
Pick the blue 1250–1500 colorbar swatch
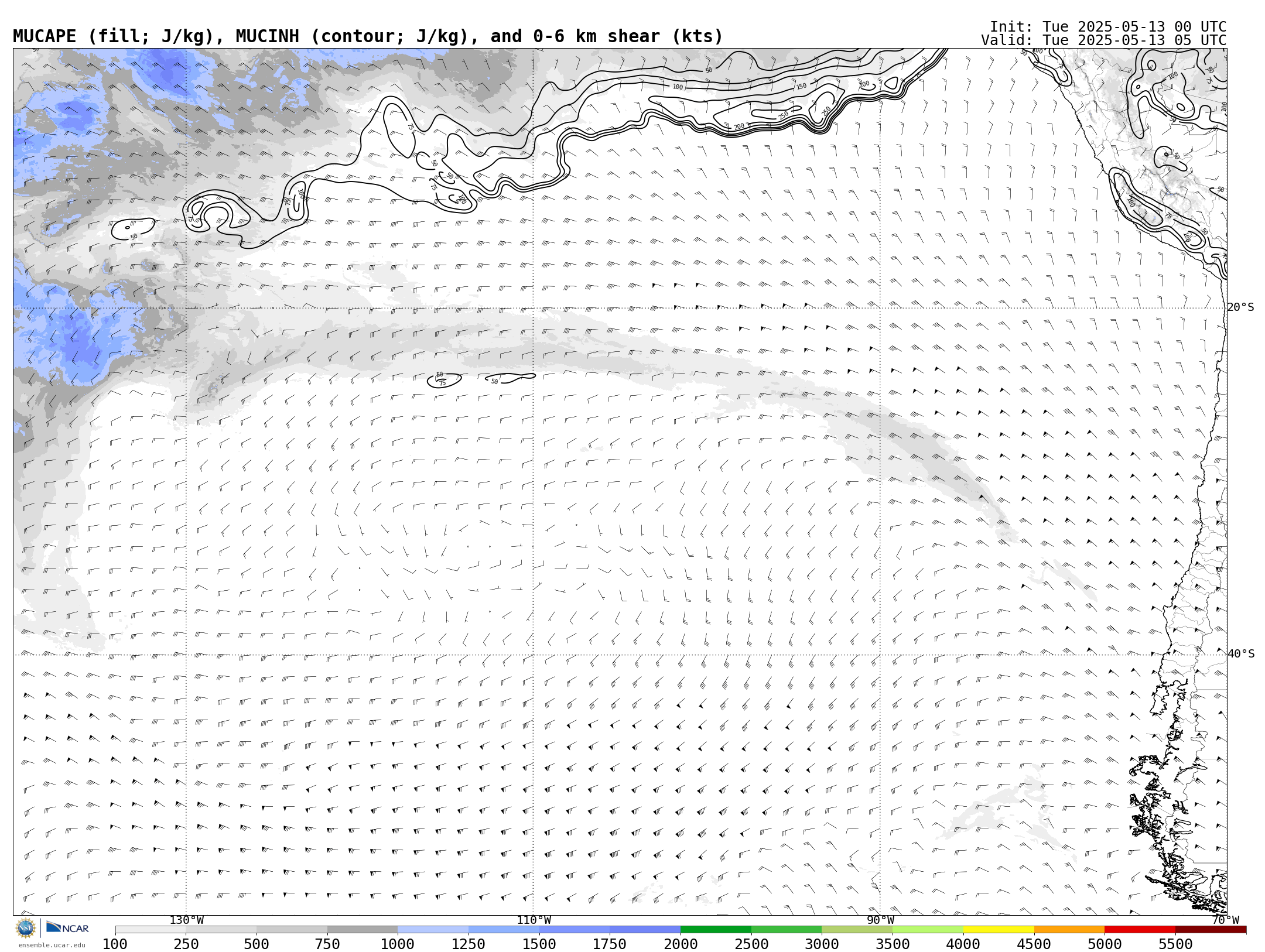pyautogui.click(x=504, y=930)
